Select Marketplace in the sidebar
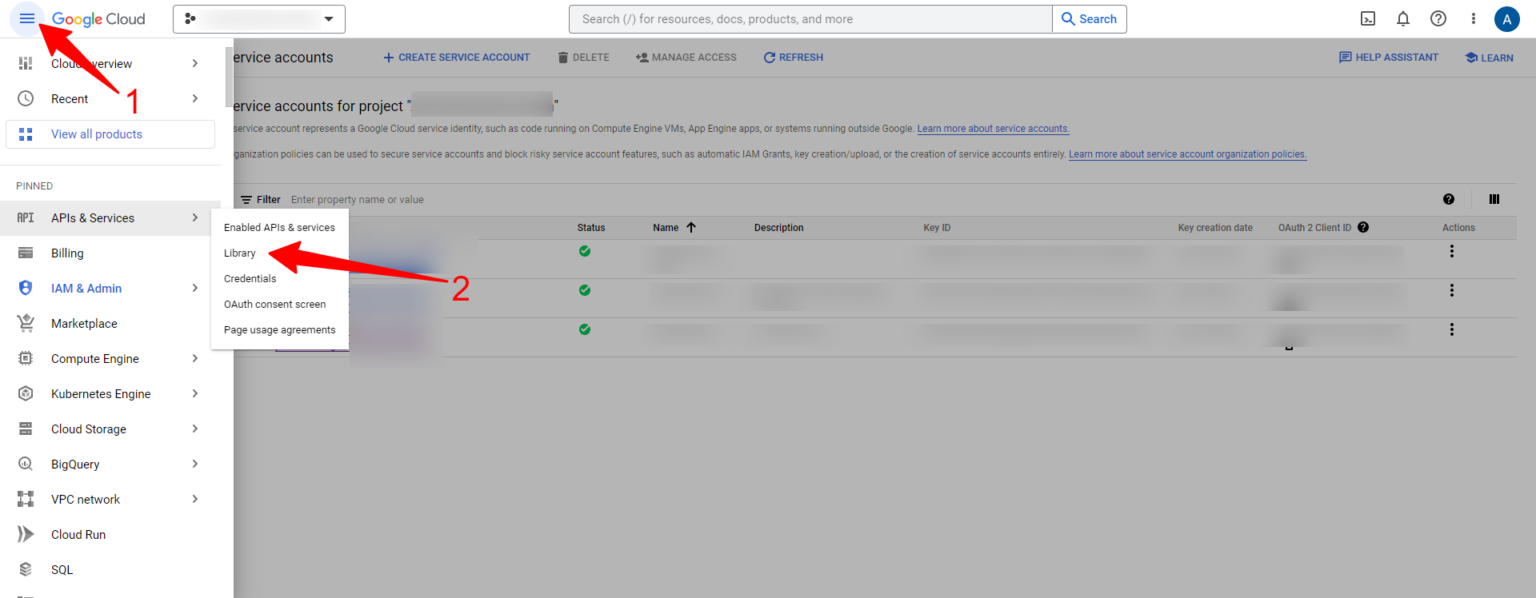The image size is (1536, 598). pyautogui.click(x=85, y=323)
